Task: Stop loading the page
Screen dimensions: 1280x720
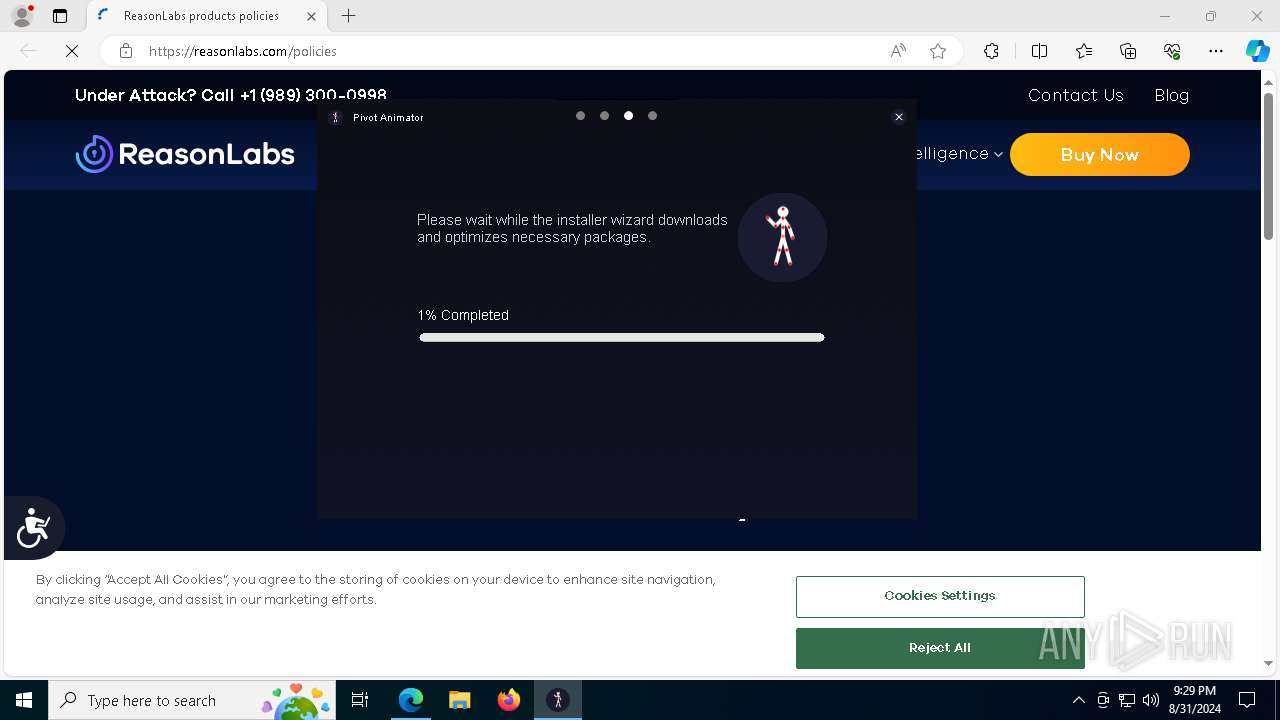Action: coord(72,51)
